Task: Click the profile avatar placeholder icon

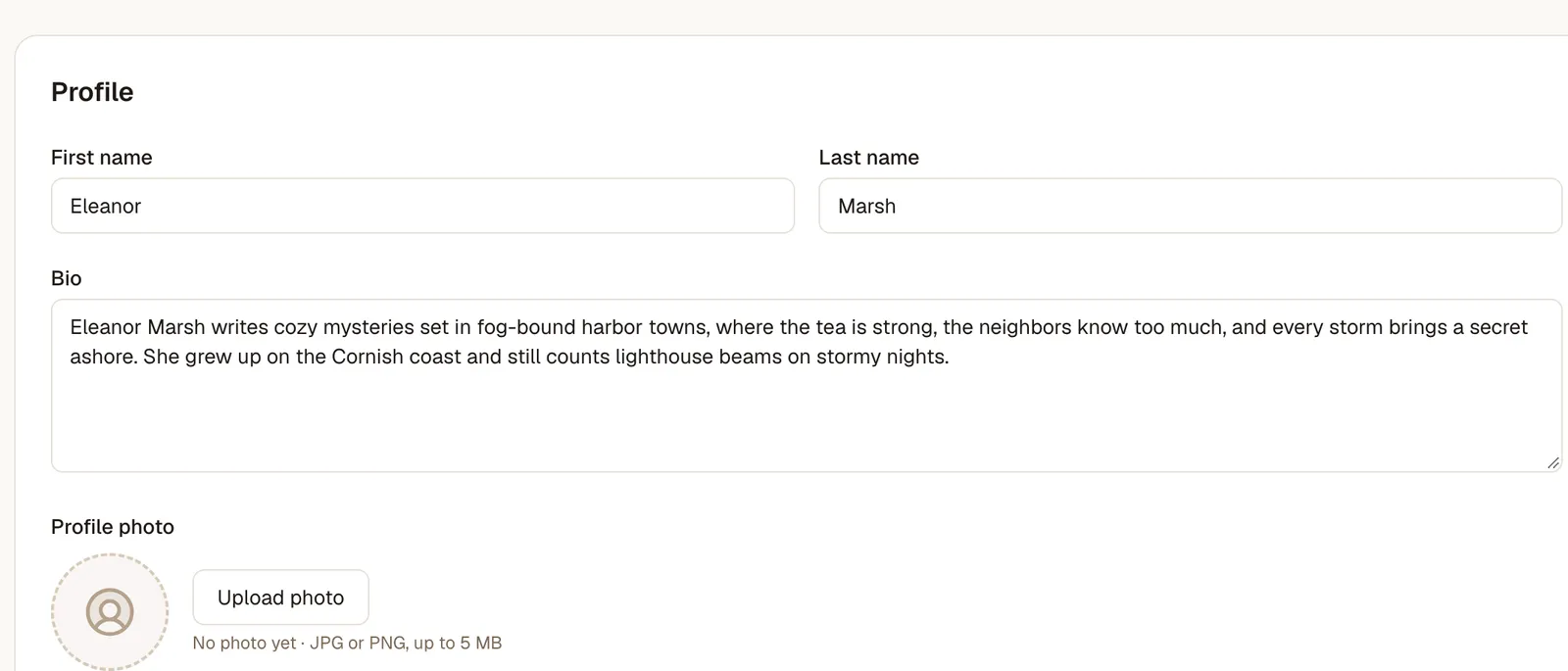Action: (110, 612)
